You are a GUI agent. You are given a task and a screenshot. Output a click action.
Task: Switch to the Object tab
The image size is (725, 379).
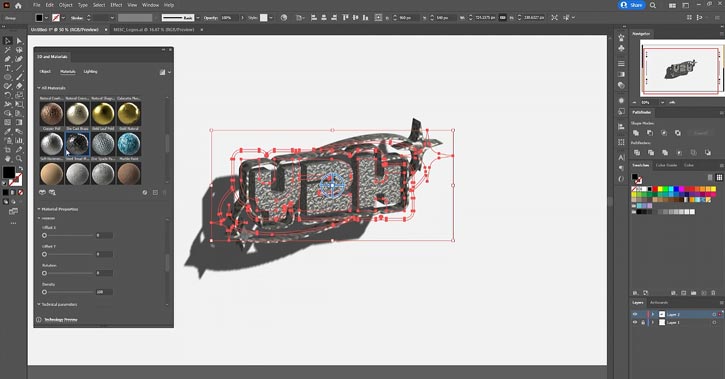point(45,72)
